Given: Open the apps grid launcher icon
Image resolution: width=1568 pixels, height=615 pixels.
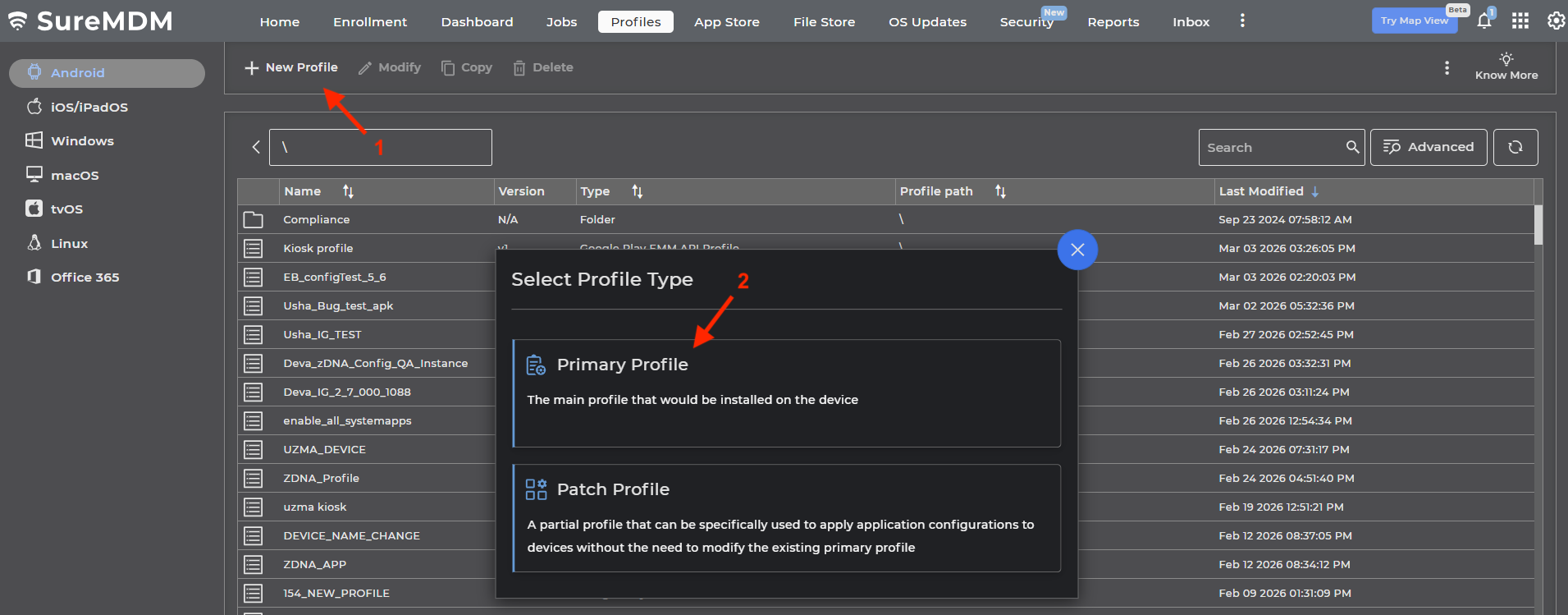Looking at the screenshot, I should 1520,21.
